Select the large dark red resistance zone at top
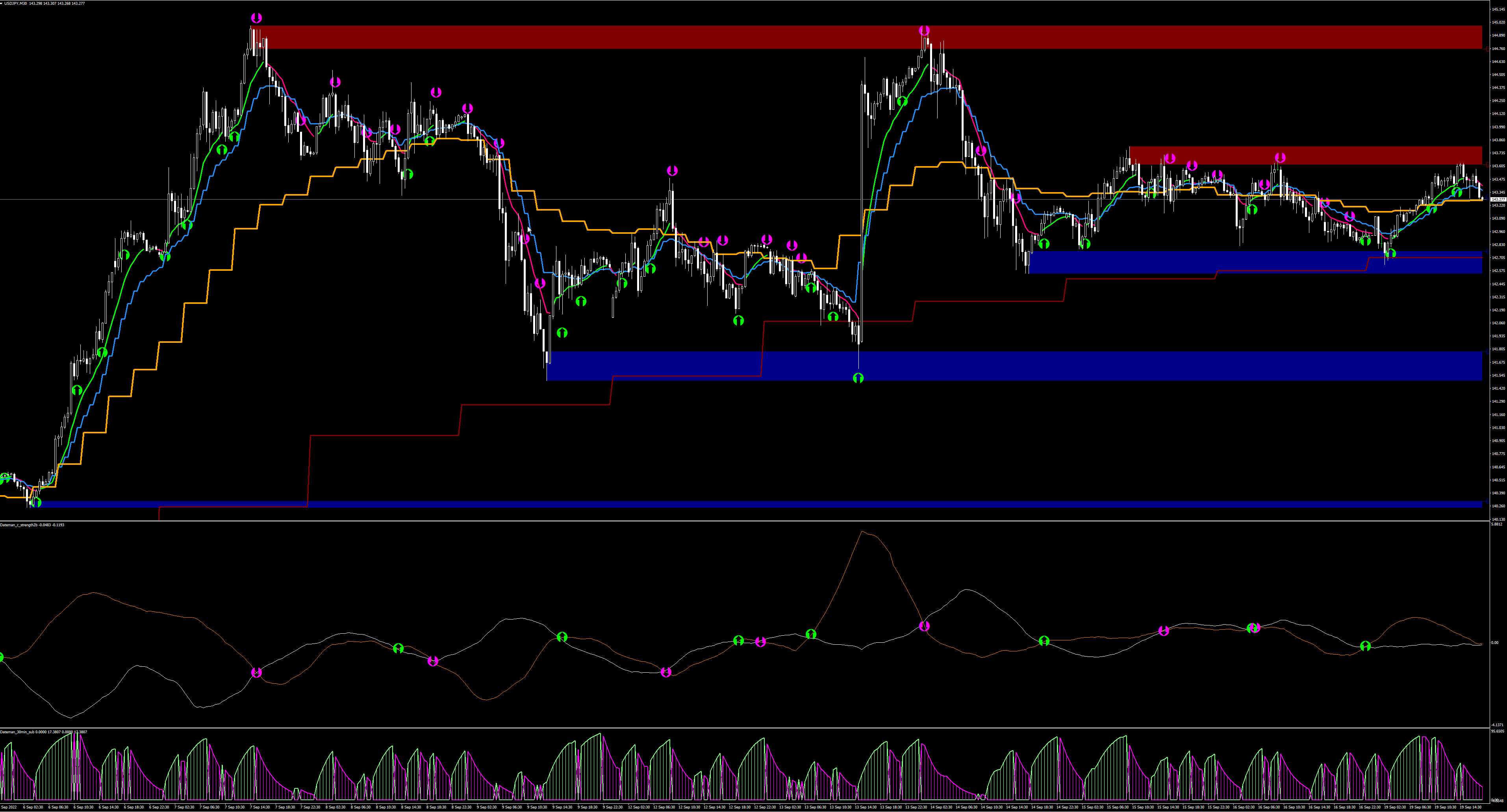Viewport: 1507px width, 812px height. tap(585, 37)
